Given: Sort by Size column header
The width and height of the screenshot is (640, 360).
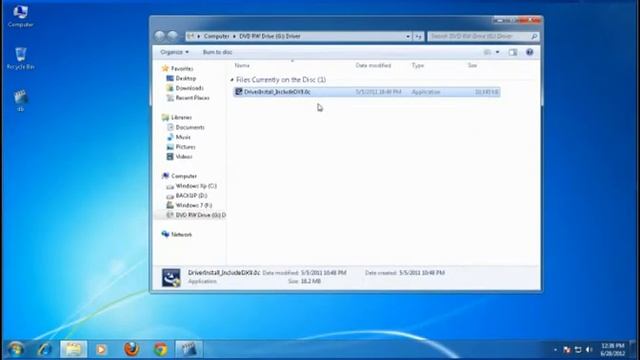Looking at the screenshot, I should pos(472,65).
